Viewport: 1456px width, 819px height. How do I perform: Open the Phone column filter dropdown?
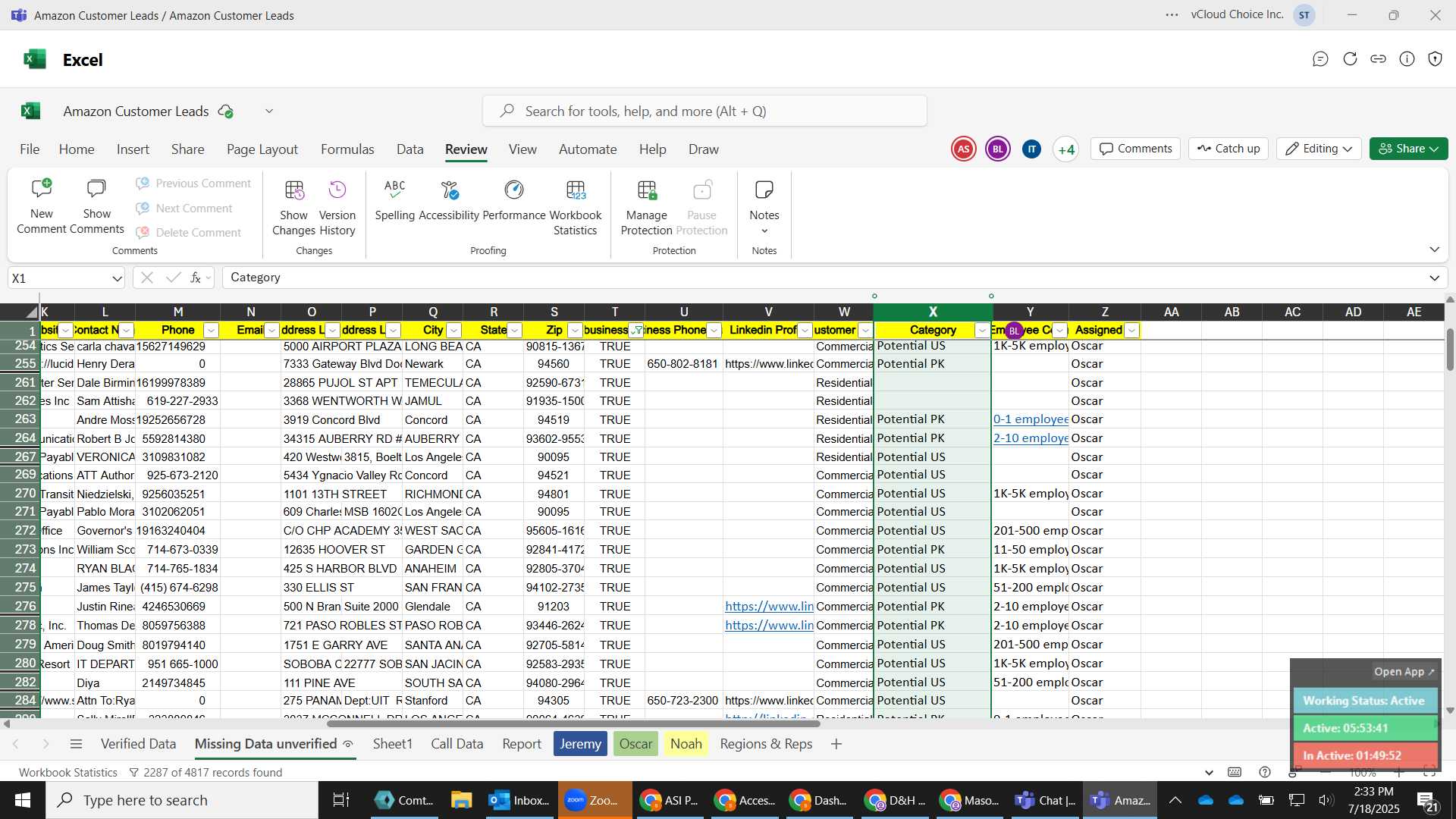[211, 331]
